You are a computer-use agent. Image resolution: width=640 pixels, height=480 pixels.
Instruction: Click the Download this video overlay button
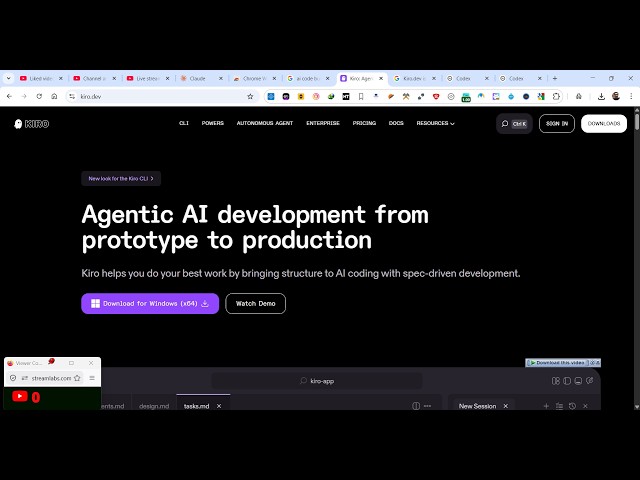point(558,362)
